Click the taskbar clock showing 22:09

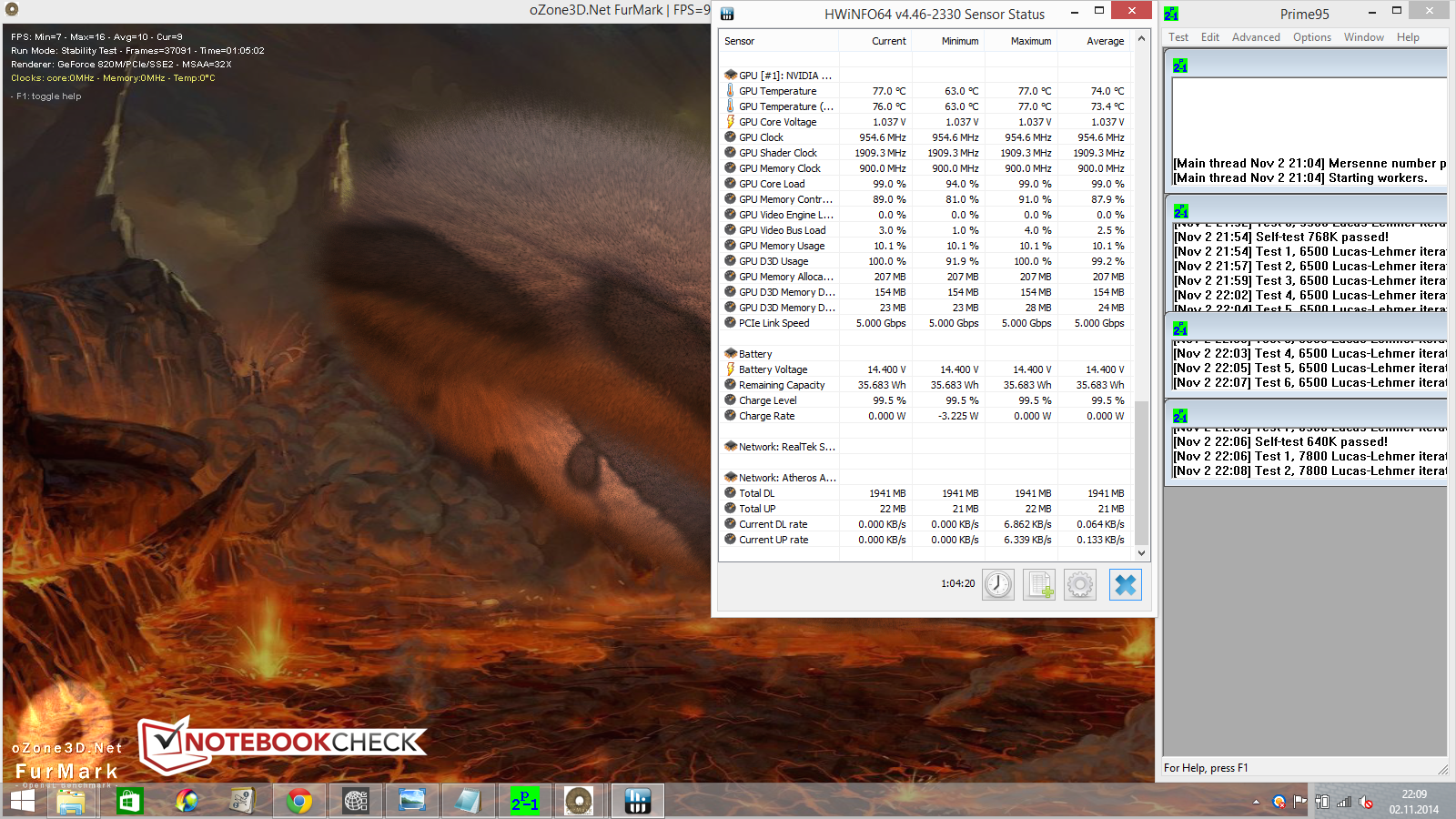coord(1414,802)
